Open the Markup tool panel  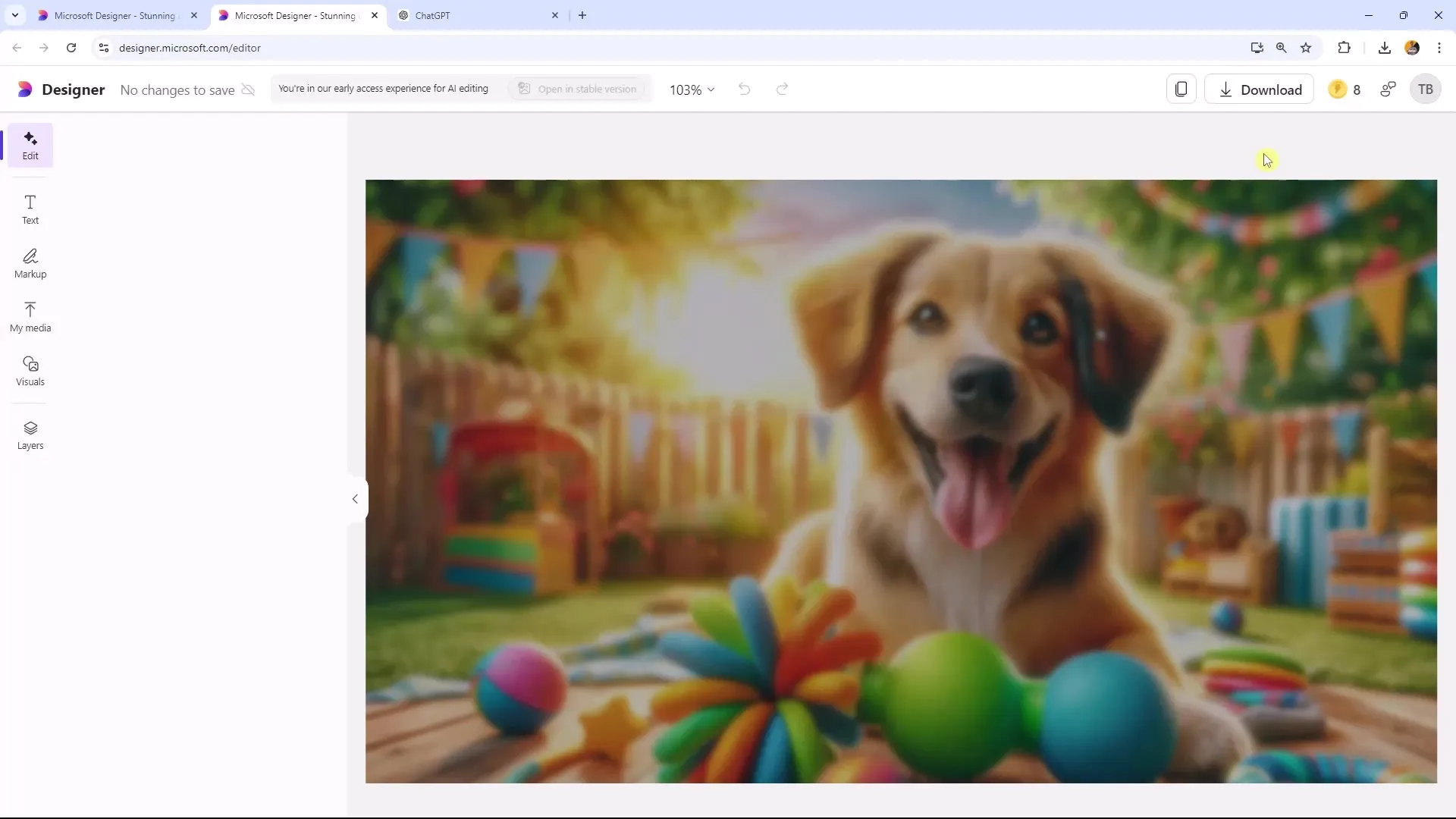pos(30,262)
